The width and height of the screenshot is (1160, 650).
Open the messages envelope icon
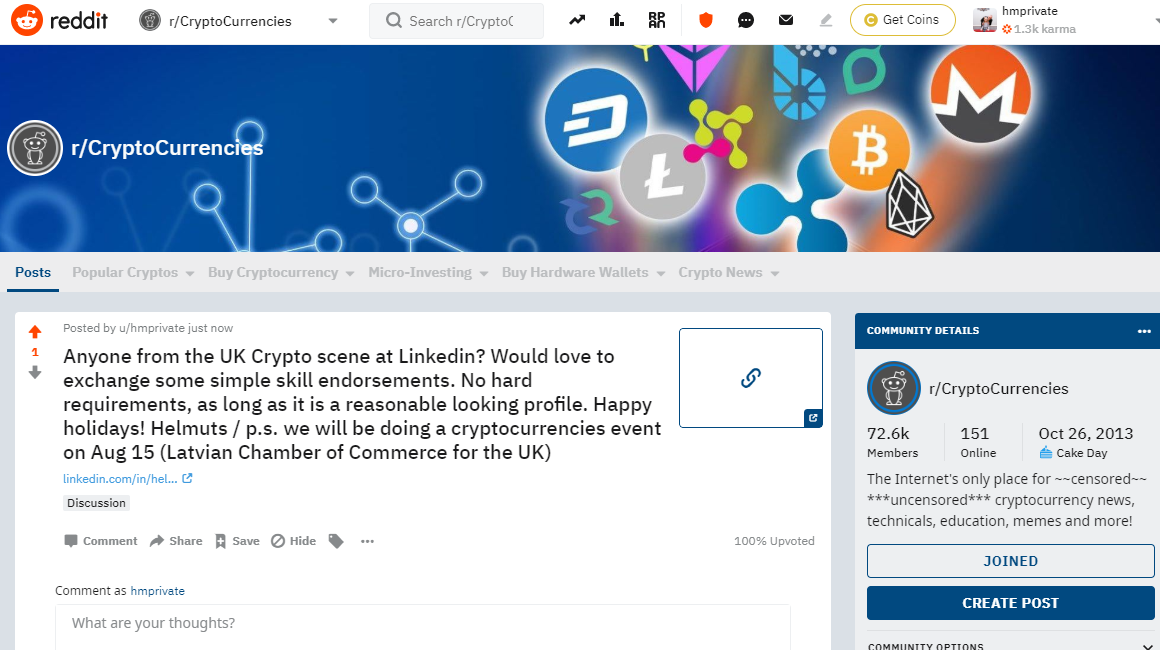(x=786, y=20)
